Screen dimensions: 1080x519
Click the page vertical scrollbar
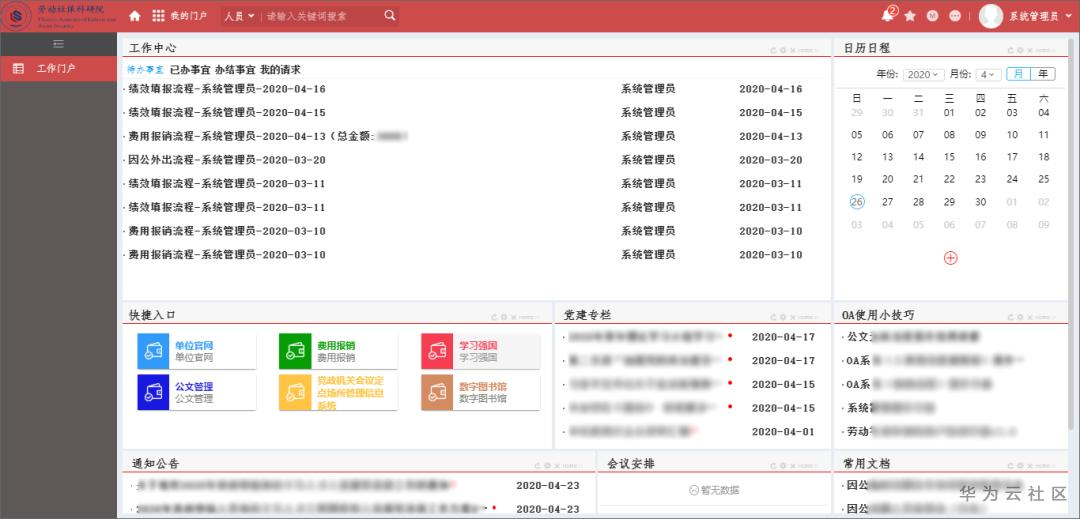point(1072,234)
